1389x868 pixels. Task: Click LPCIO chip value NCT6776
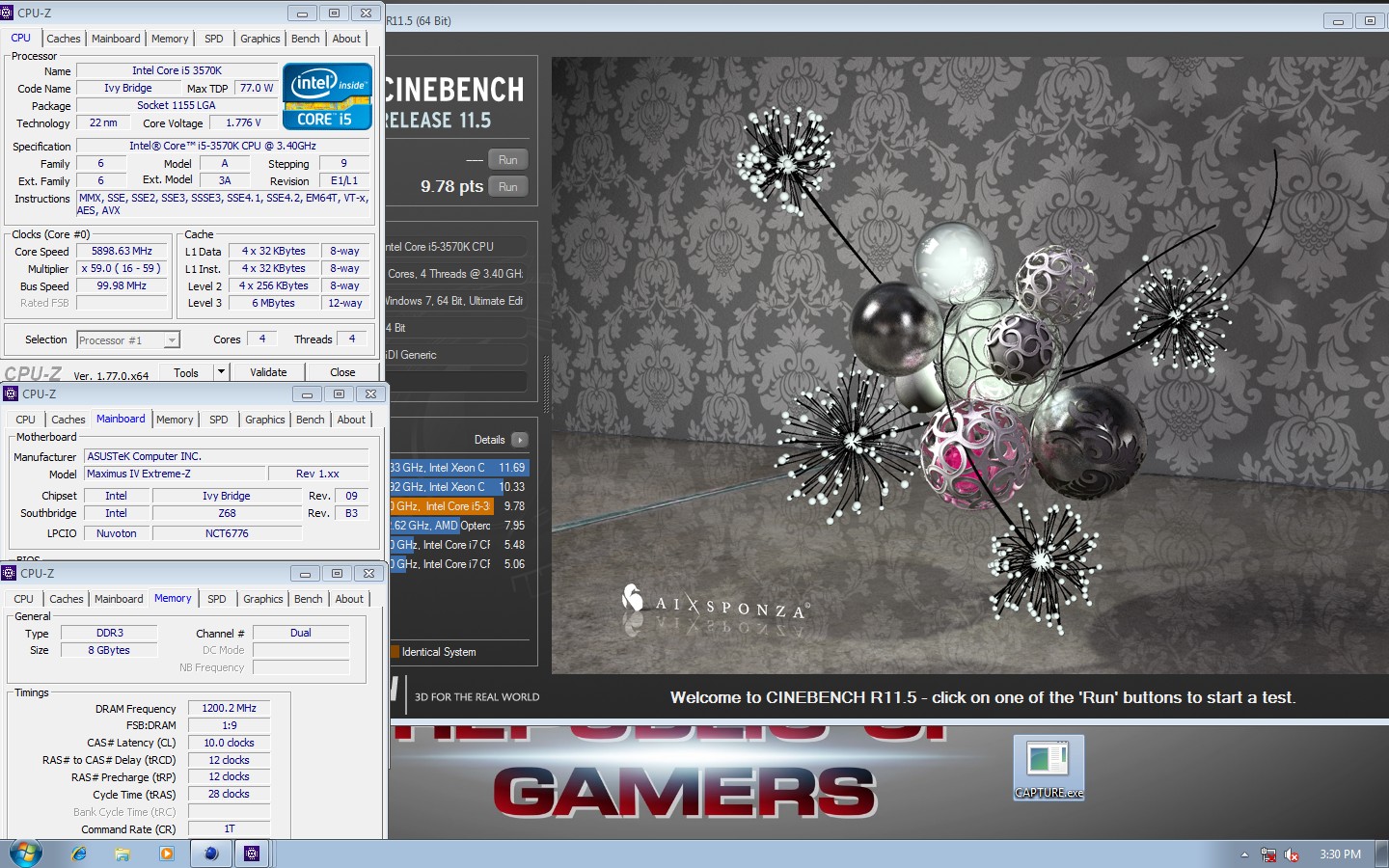tap(227, 533)
